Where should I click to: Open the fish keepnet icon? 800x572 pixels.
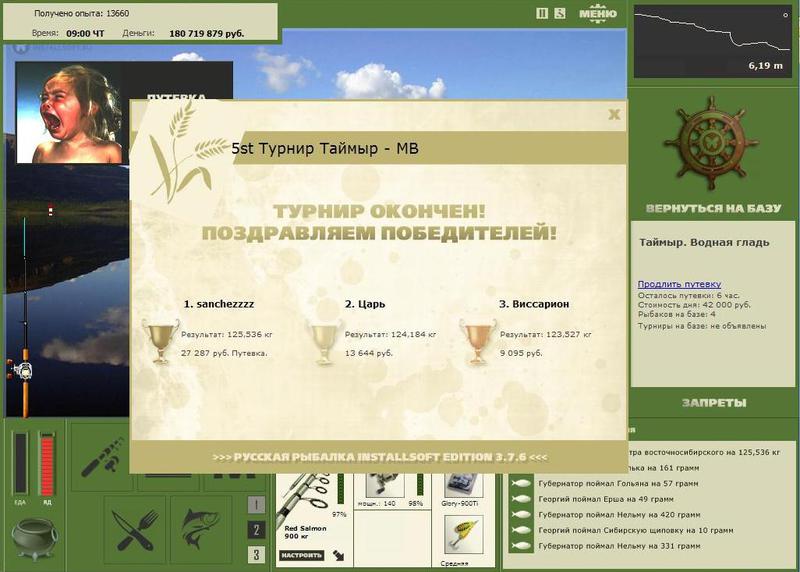(x=201, y=530)
